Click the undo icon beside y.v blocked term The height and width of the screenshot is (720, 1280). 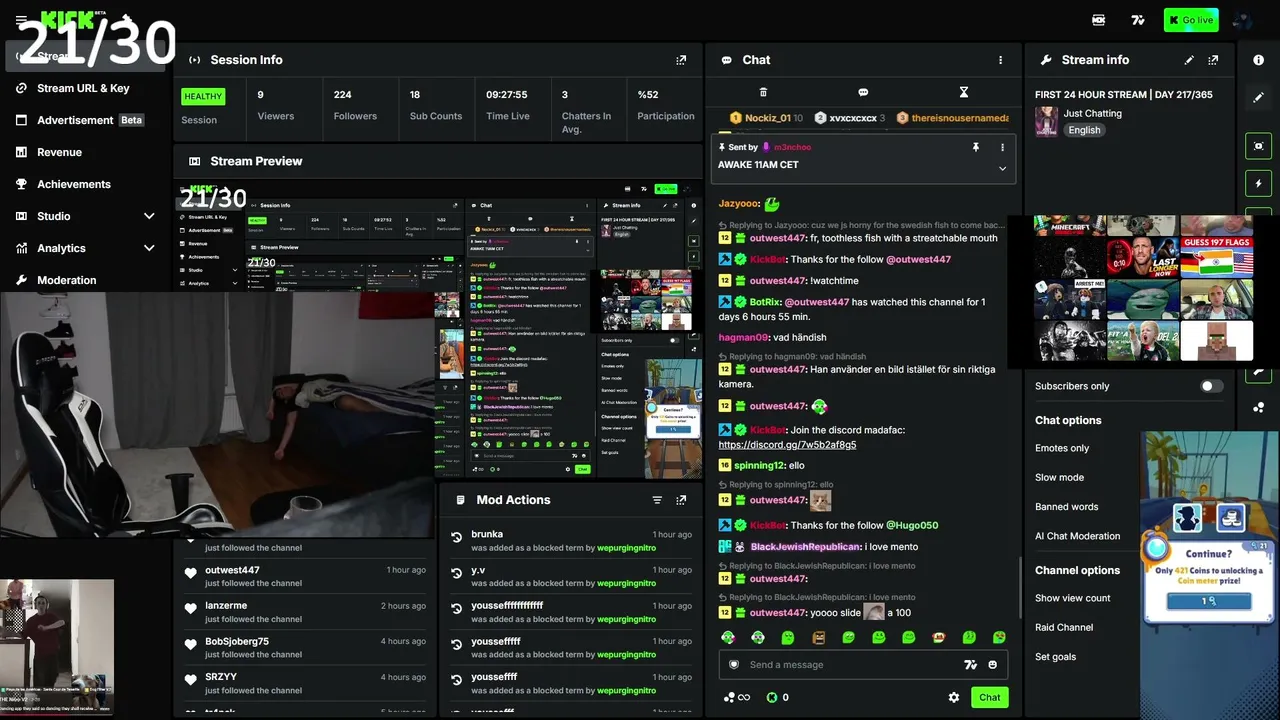[x=457, y=574]
